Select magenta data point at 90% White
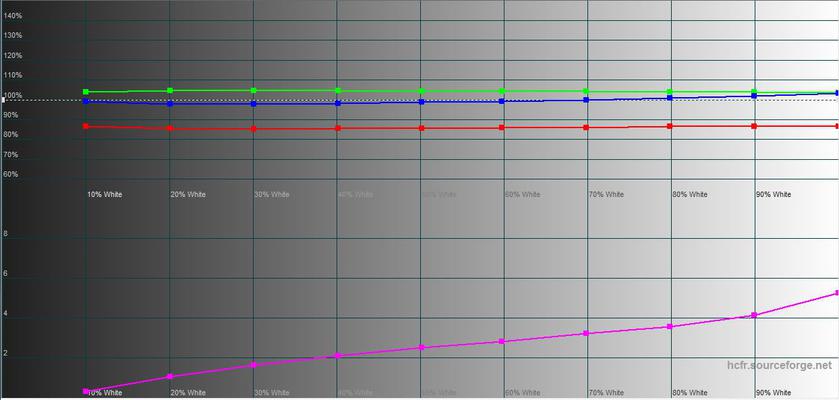Viewport: 839px width, 400px height. tap(754, 315)
